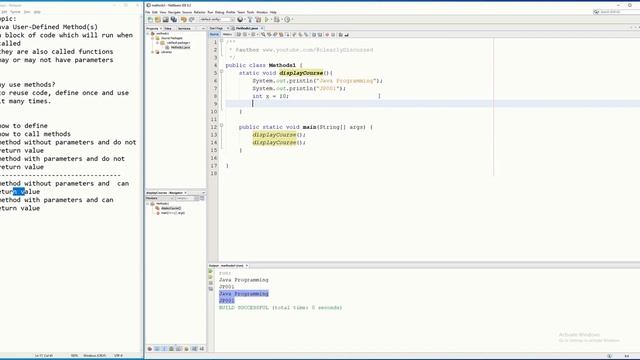Toggle the last Navigator filter button at the bottom
640x360 pixels.
pos(202,349)
